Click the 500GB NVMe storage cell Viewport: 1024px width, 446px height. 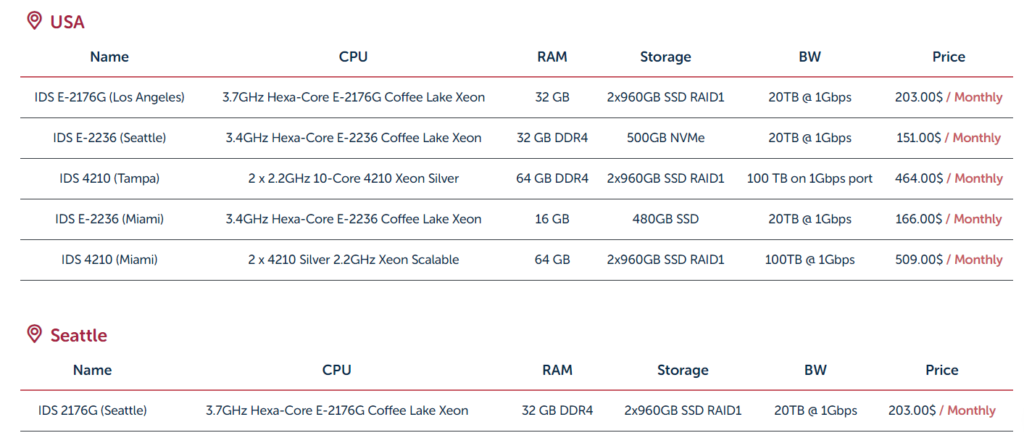[x=666, y=138]
